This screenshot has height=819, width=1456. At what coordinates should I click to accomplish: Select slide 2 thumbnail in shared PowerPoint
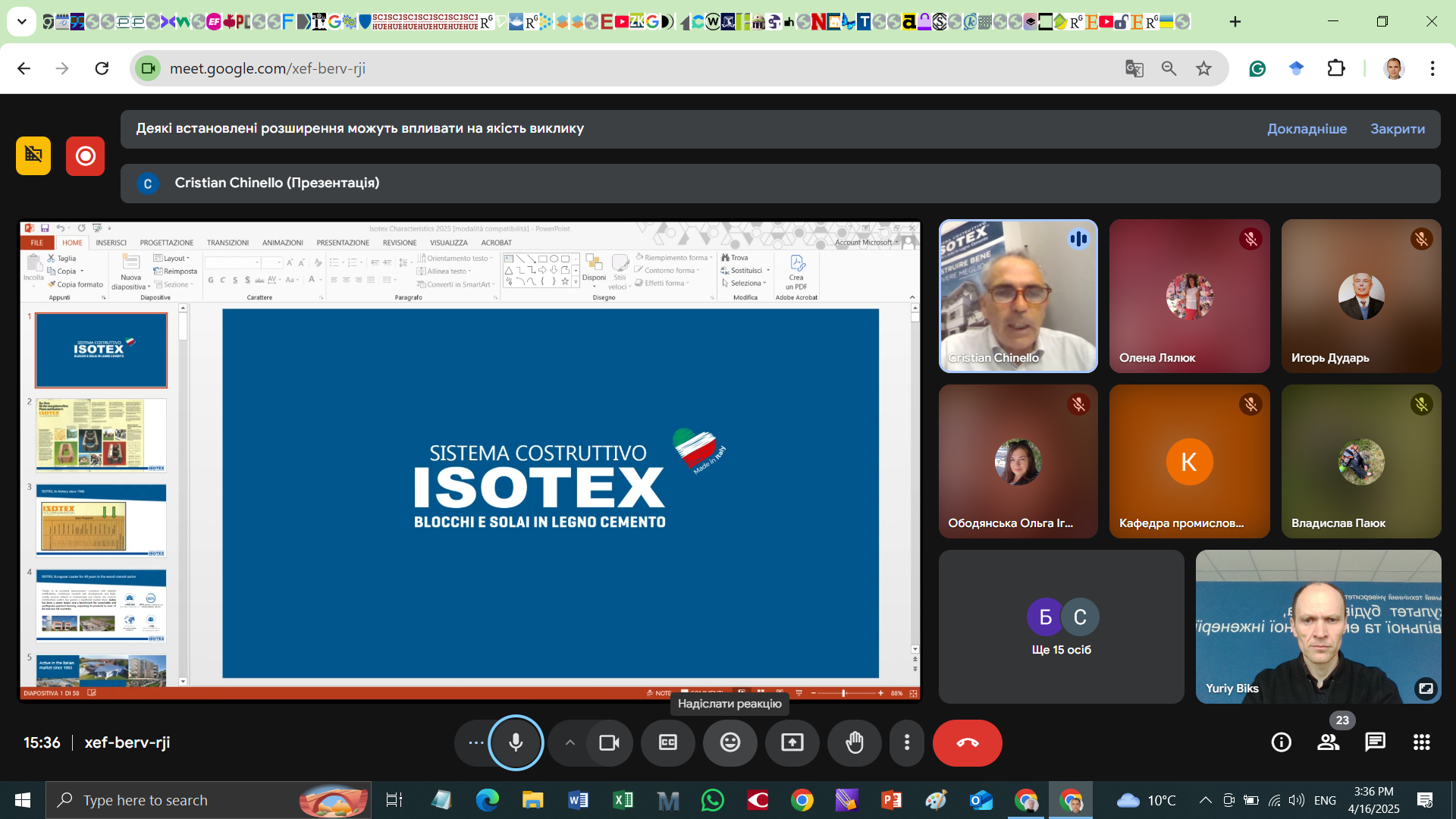point(101,435)
